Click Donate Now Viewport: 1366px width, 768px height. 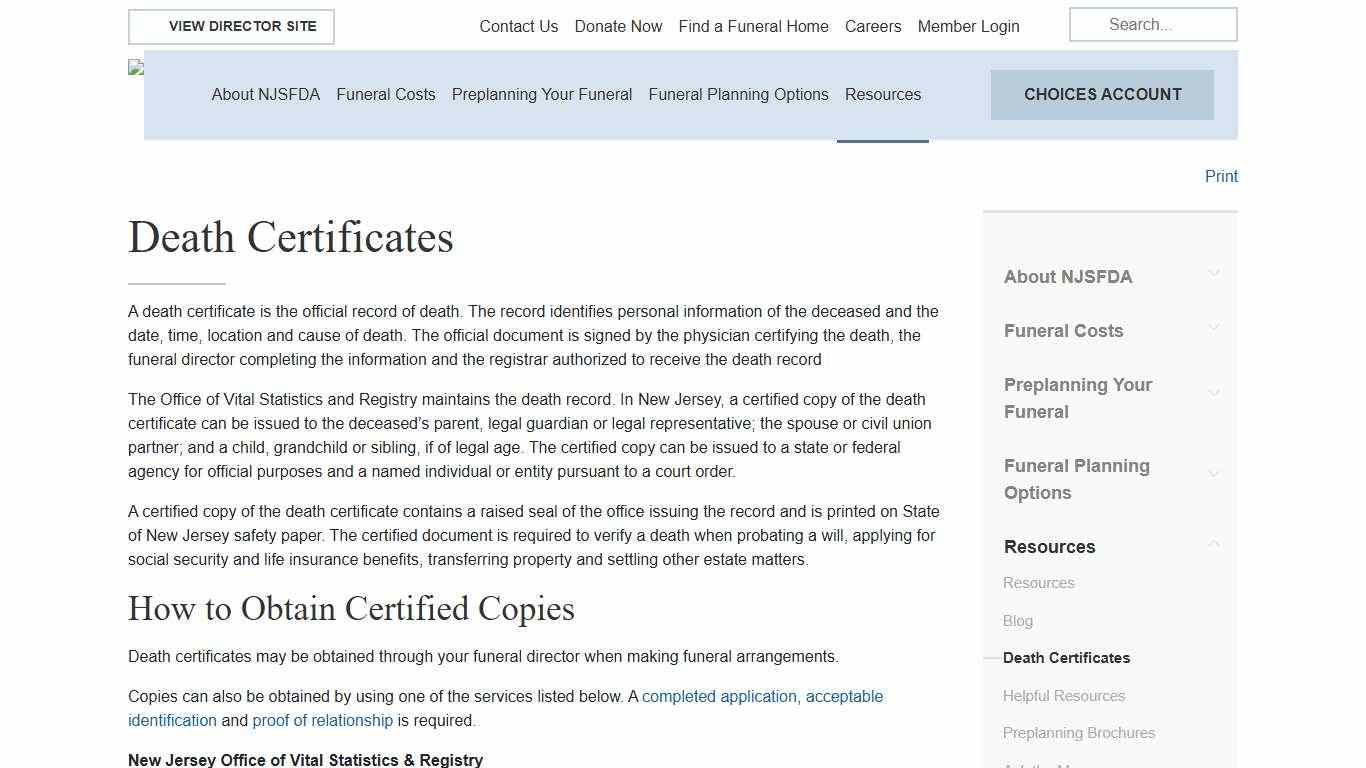[618, 26]
